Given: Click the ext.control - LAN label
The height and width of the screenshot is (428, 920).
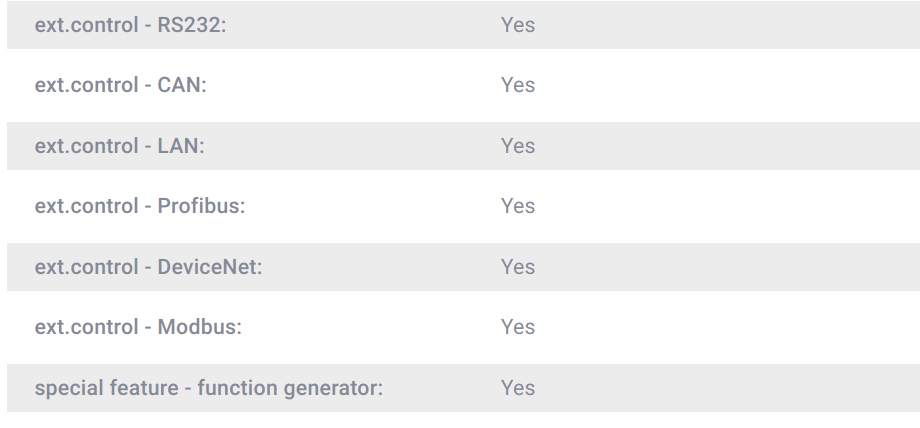Looking at the screenshot, I should 119,146.
